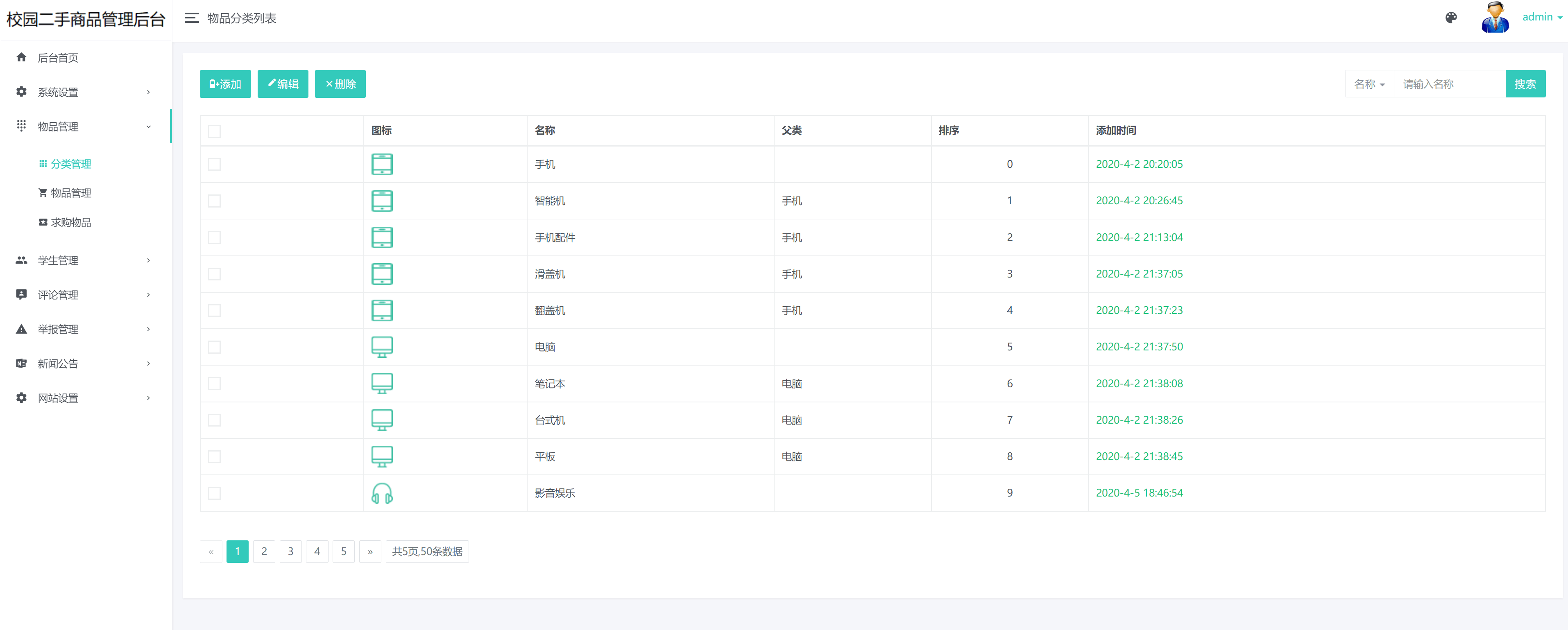Click the 添加 button

point(225,84)
